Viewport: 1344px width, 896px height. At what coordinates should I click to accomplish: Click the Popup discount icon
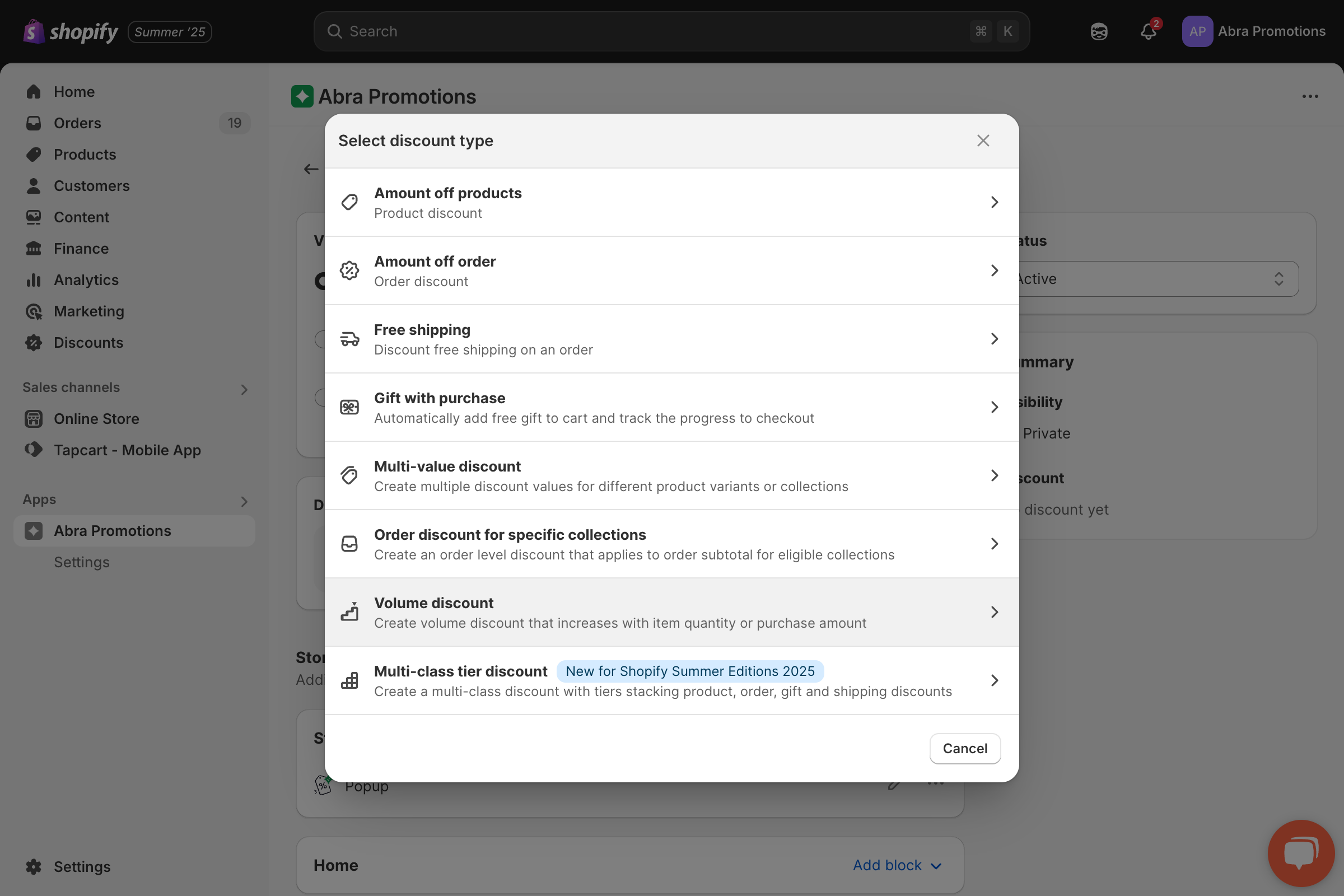(x=324, y=785)
